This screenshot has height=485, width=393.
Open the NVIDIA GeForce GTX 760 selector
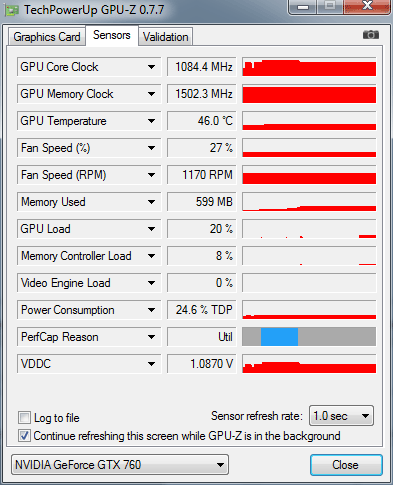(120, 464)
